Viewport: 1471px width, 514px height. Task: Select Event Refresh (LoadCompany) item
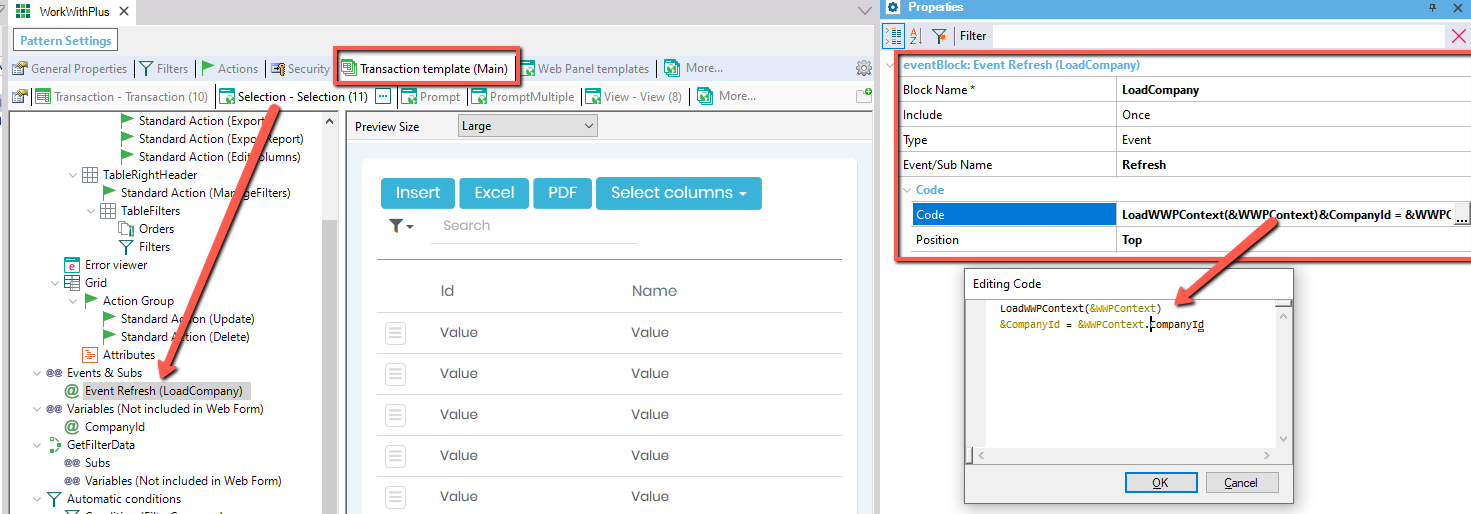pos(164,391)
